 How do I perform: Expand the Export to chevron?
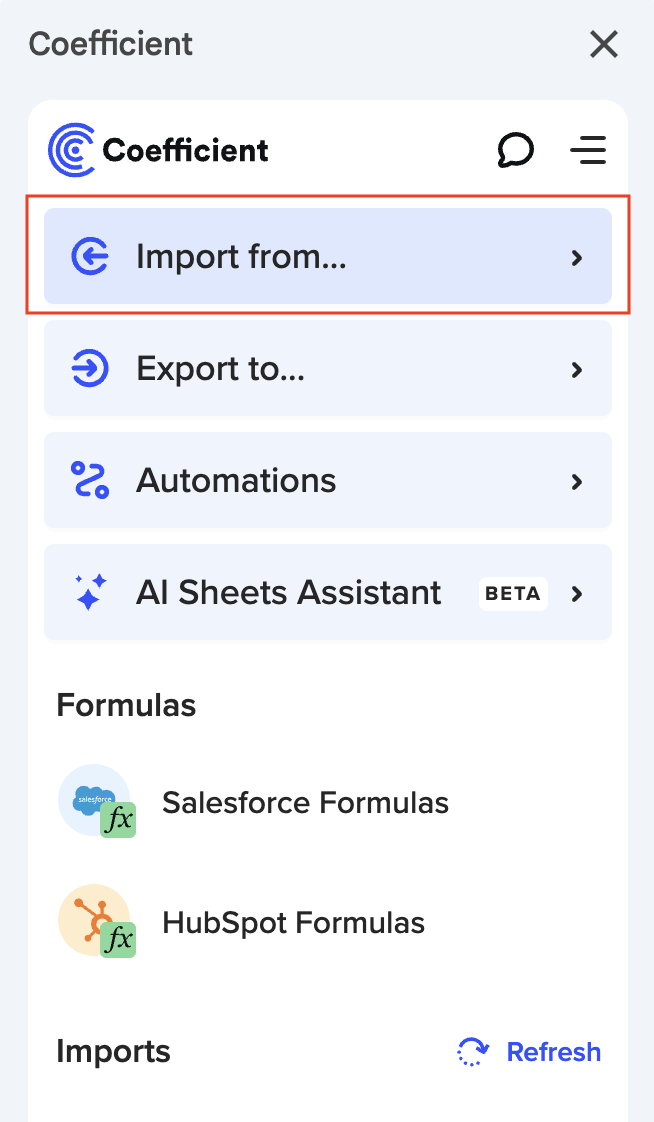pos(576,370)
